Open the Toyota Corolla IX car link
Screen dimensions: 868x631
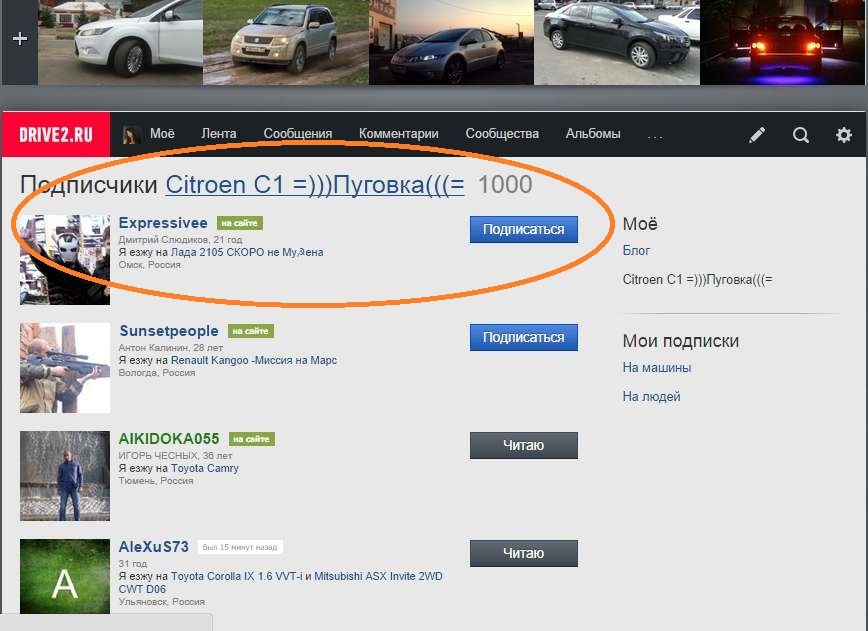(236, 576)
